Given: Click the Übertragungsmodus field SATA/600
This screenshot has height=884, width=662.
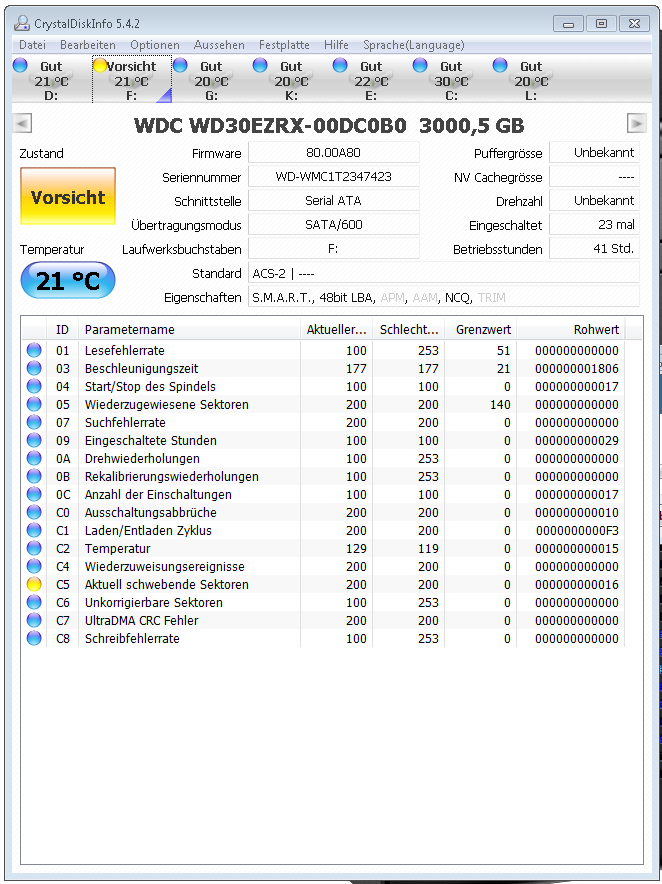Looking at the screenshot, I should coord(334,224).
